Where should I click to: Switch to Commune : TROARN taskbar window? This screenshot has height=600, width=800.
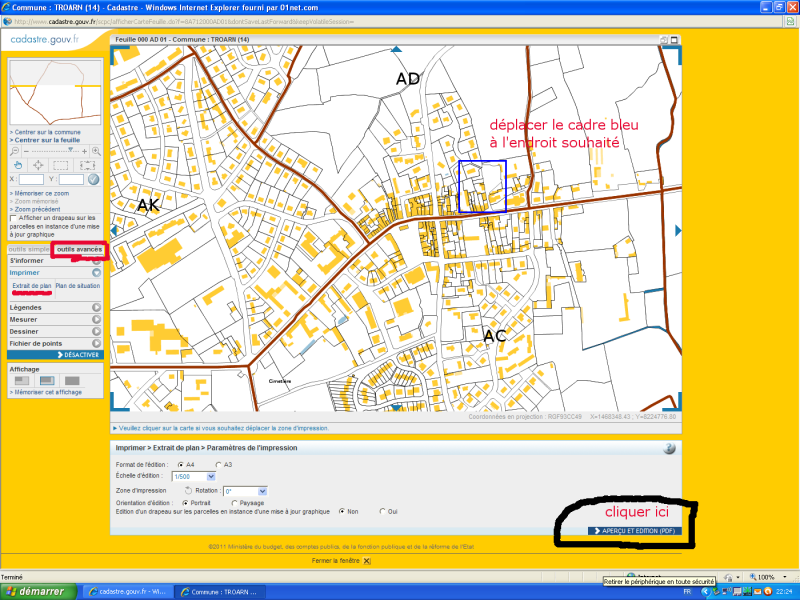click(219, 592)
